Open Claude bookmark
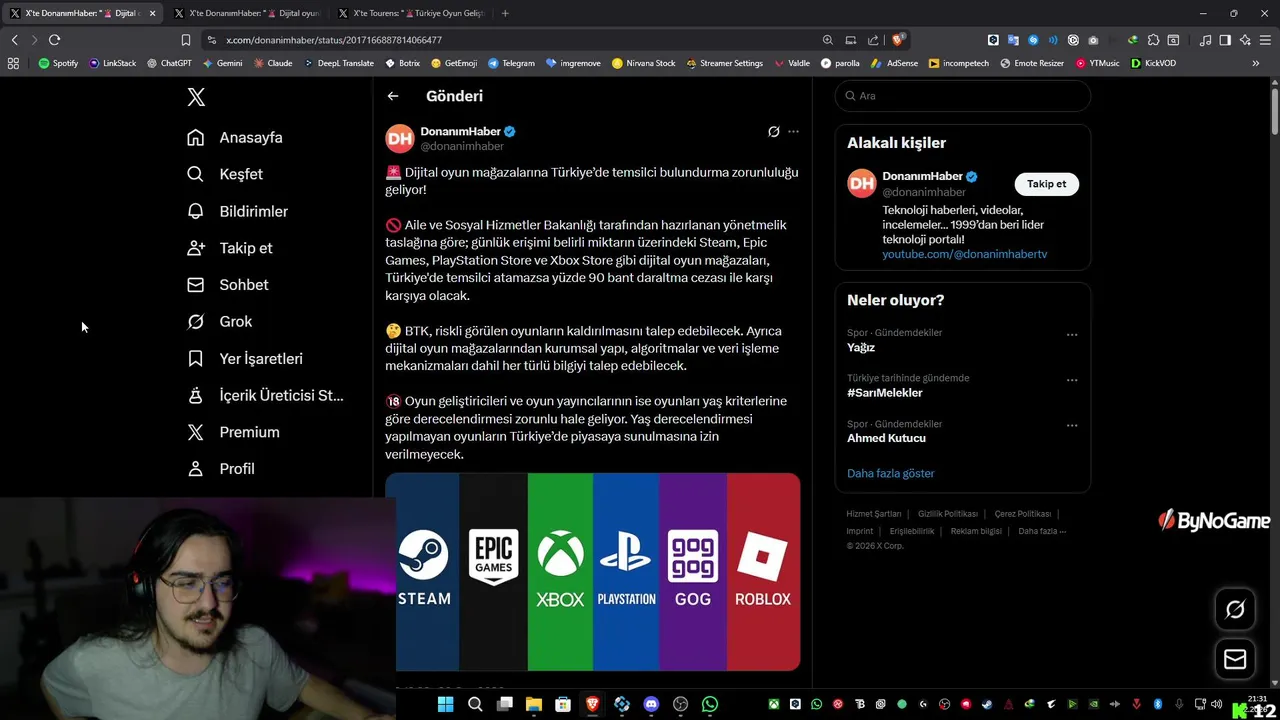 point(273,63)
